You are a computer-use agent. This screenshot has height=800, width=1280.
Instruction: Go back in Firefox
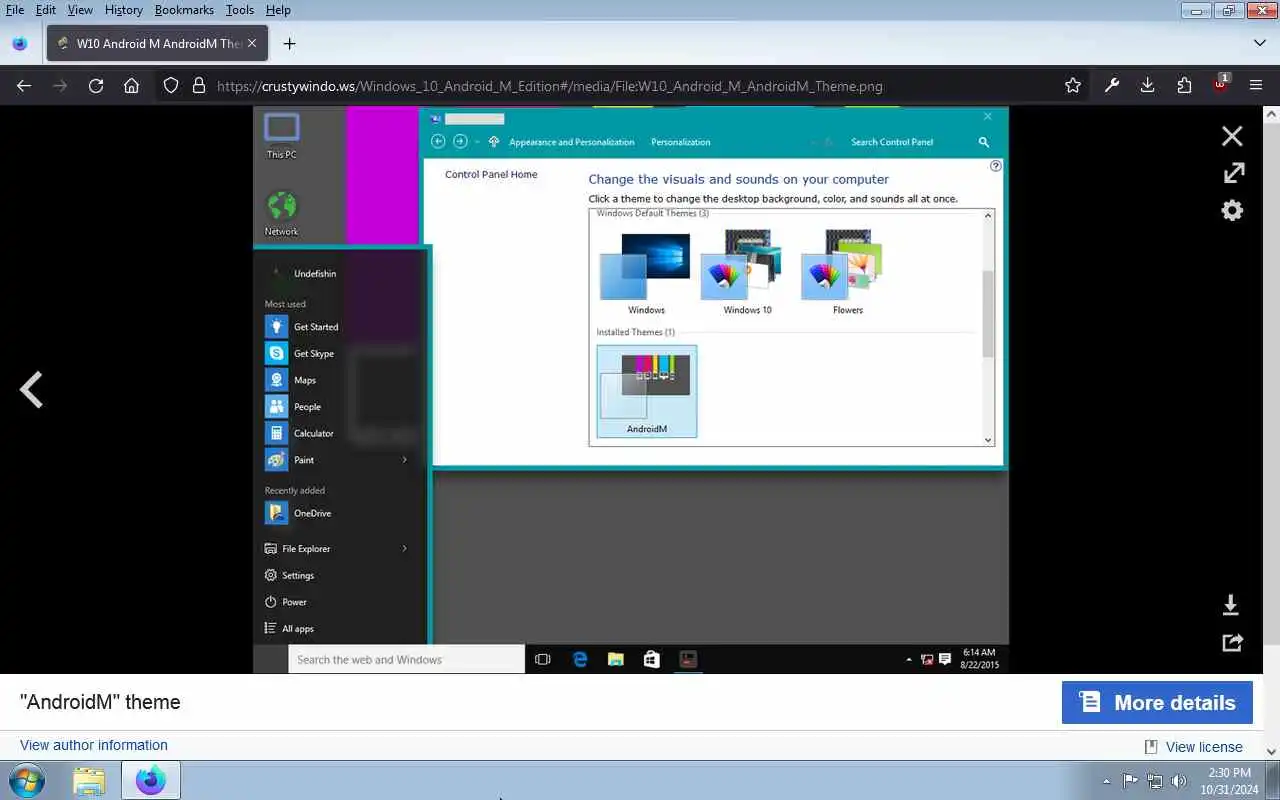tap(24, 86)
